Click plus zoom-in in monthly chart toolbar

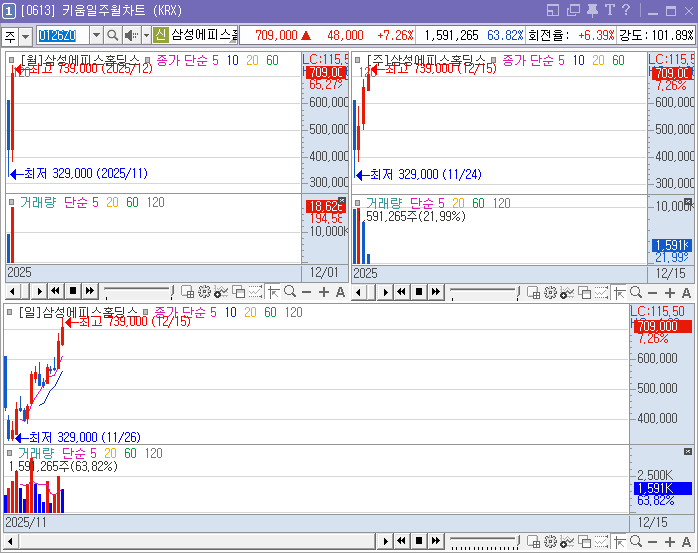(x=324, y=292)
